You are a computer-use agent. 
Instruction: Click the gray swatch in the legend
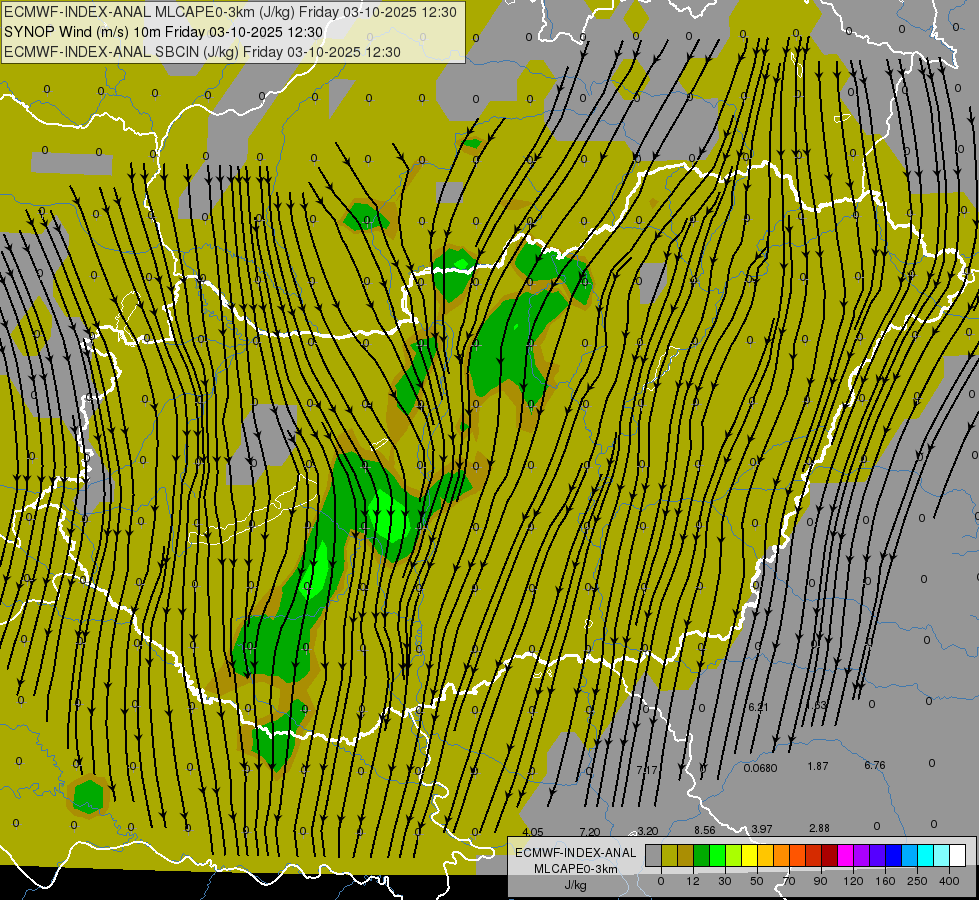tap(653, 856)
